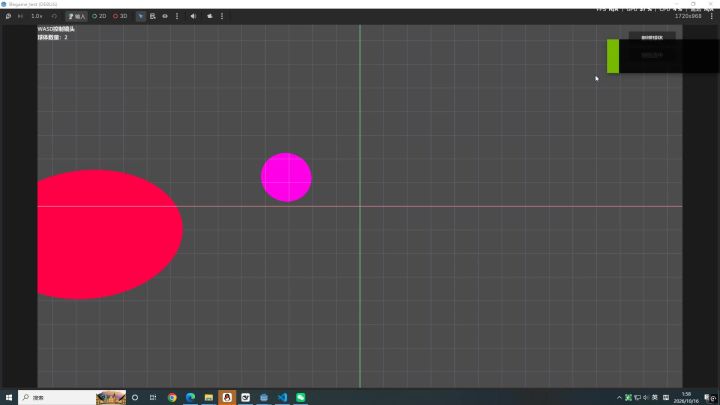Open the embed options menu near 1720x968
The width and height of the screenshot is (720, 405).
pos(712,16)
